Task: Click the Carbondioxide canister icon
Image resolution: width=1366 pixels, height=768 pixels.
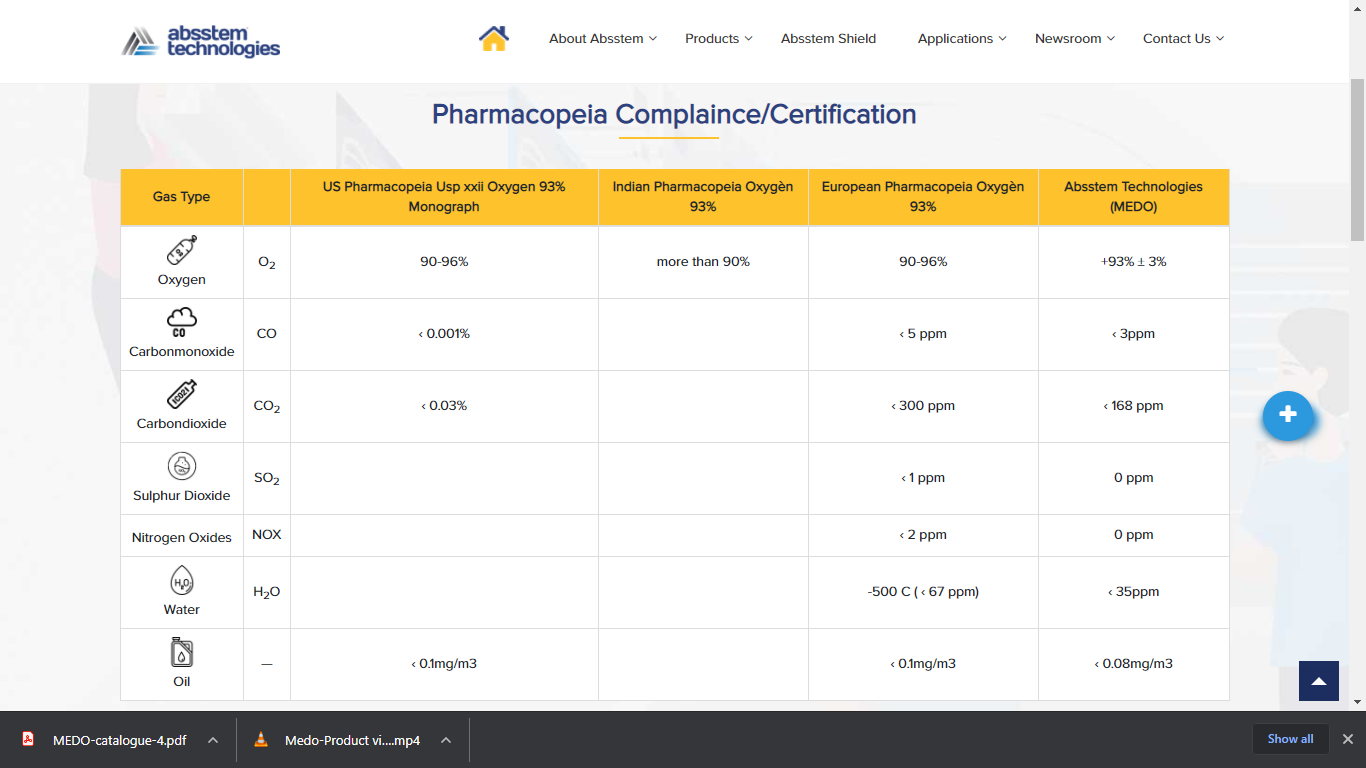Action: click(181, 394)
